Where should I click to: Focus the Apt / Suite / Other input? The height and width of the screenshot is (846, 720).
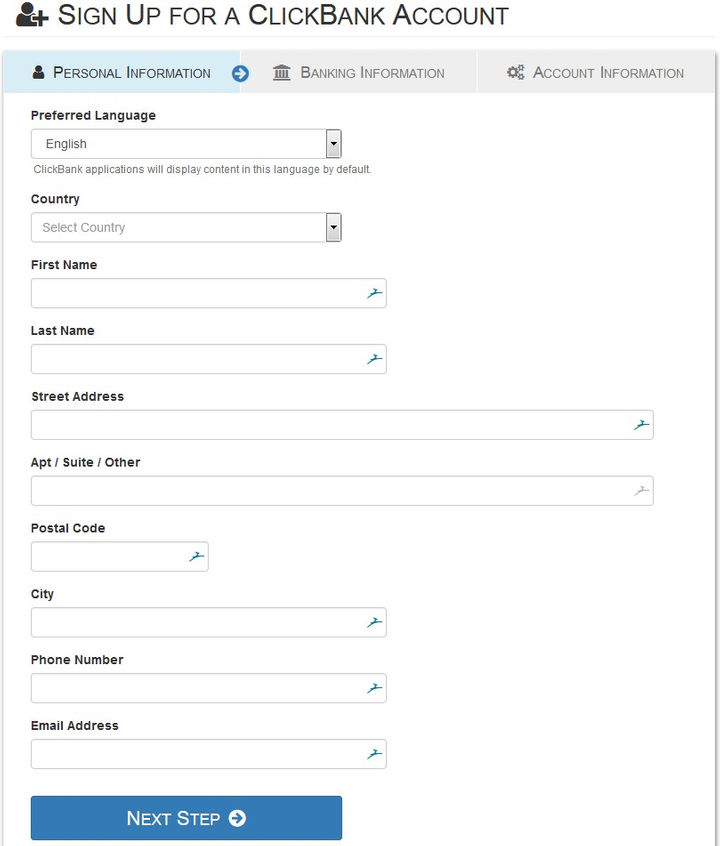click(x=342, y=490)
